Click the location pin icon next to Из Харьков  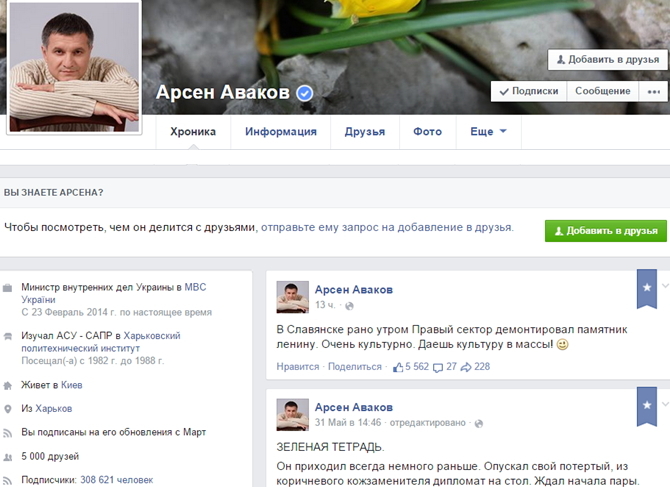(x=7, y=409)
